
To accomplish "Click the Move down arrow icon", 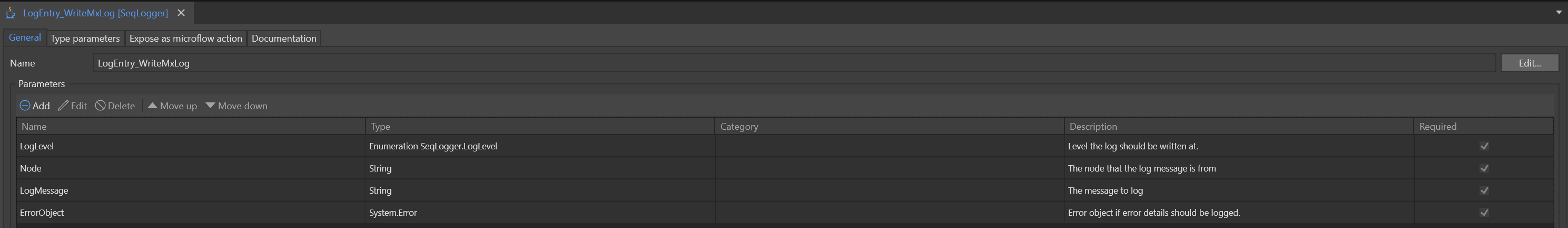I will [210, 106].
